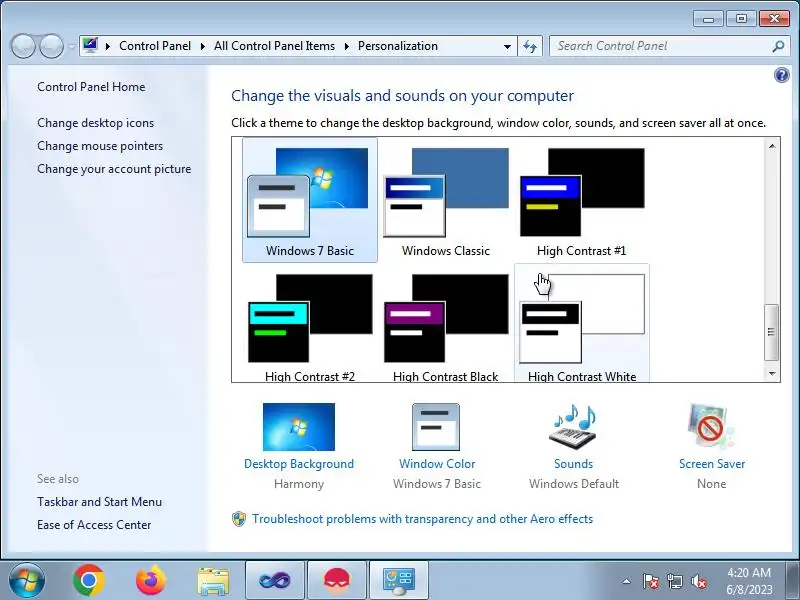Minimize the Personalization window
This screenshot has width=800, height=600.
pyautogui.click(x=708, y=19)
